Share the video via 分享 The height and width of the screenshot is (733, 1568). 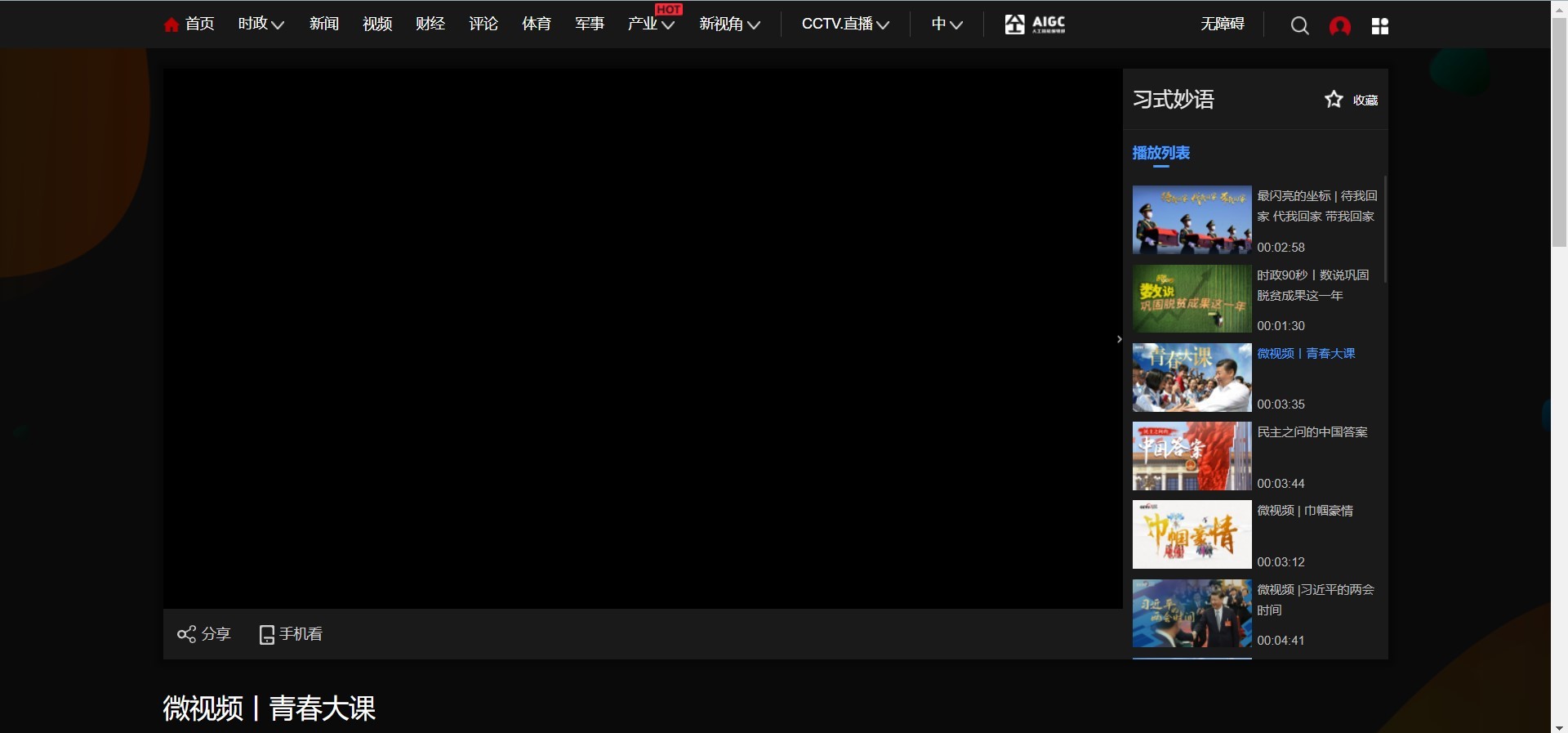(x=204, y=634)
